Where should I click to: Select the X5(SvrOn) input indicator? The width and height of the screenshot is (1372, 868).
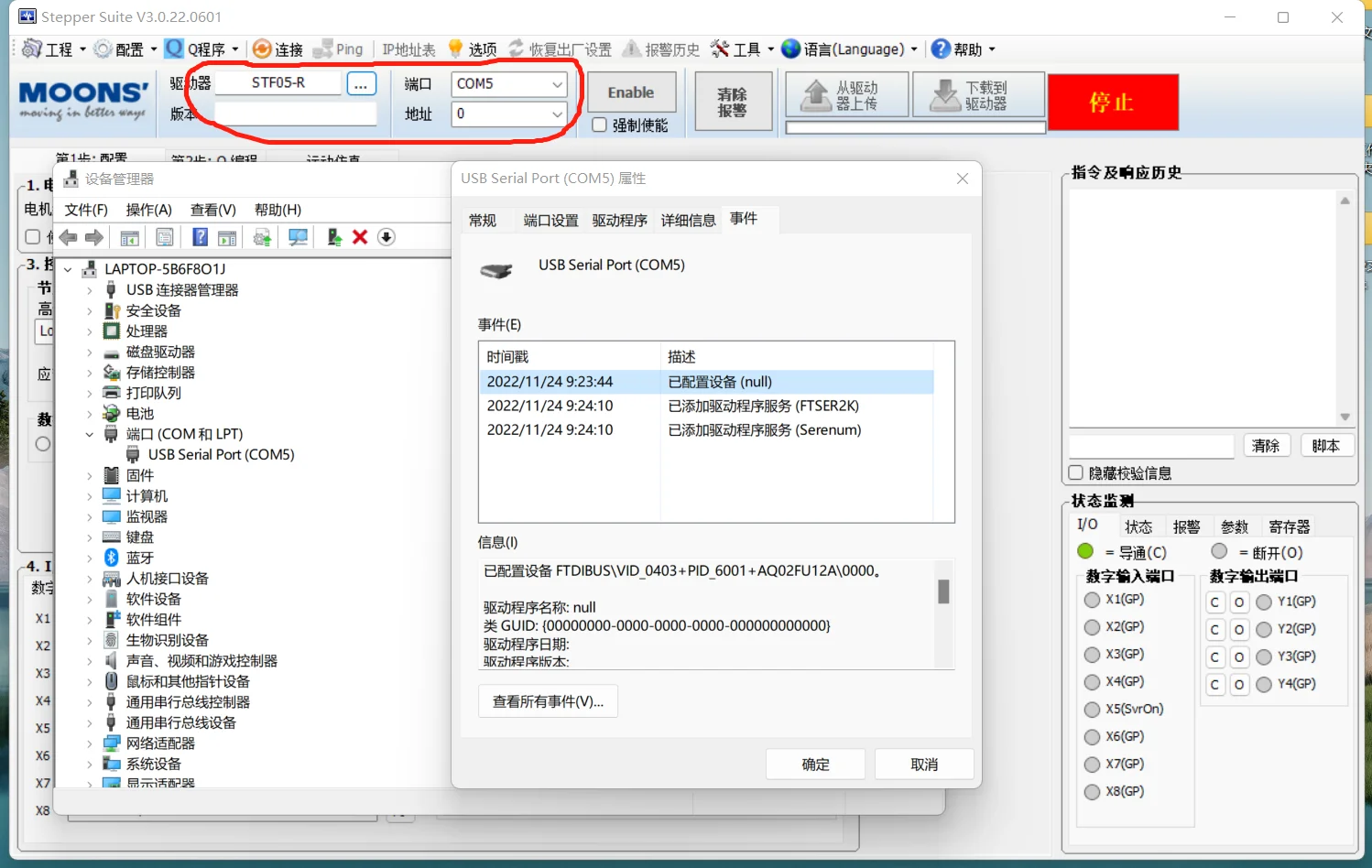(x=1092, y=710)
